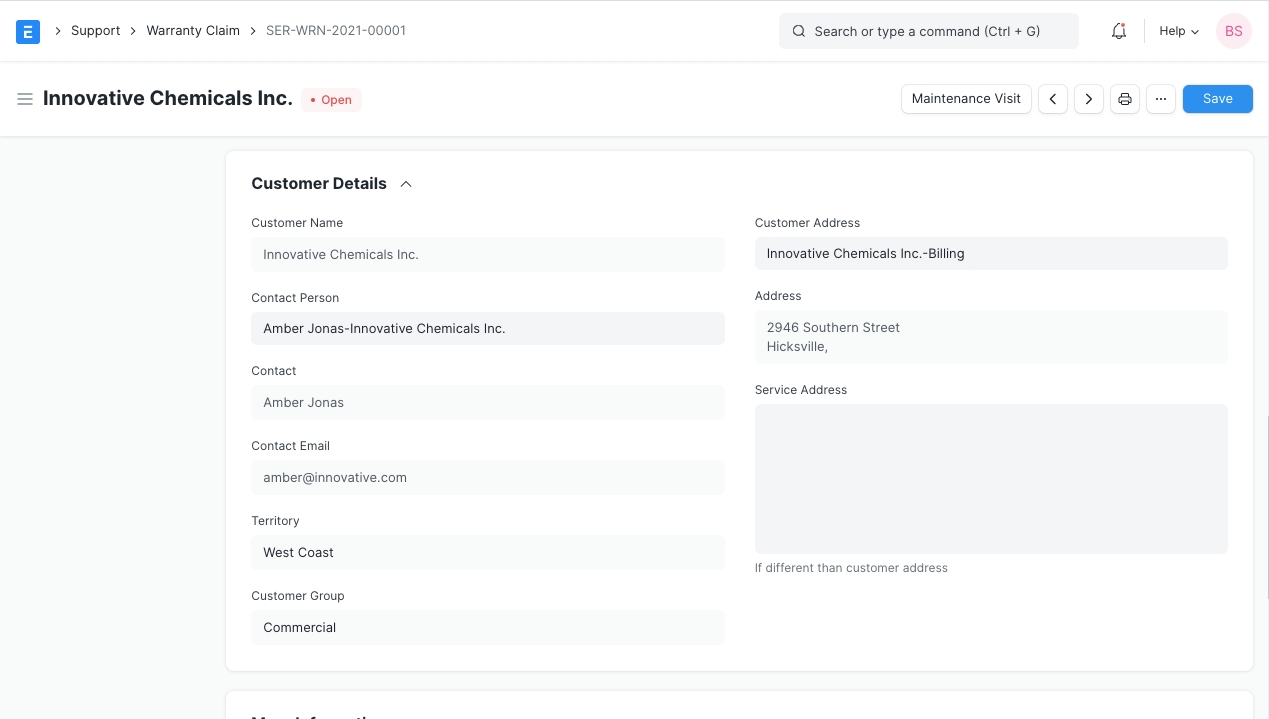
Task: Click into the Service Address text area
Action: pyautogui.click(x=990, y=478)
